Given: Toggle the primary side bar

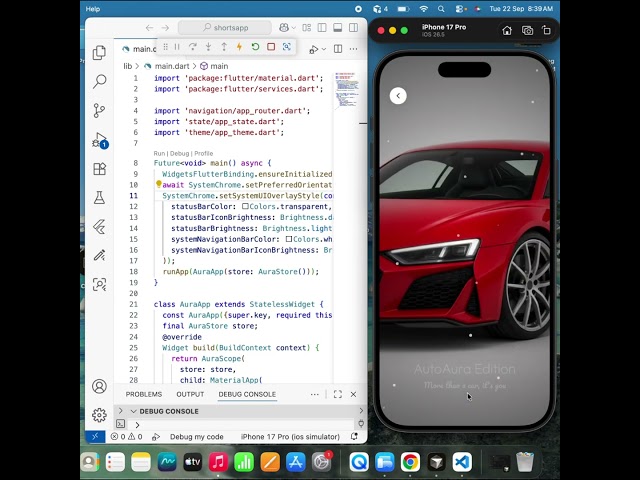Looking at the screenshot, I should 322,28.
